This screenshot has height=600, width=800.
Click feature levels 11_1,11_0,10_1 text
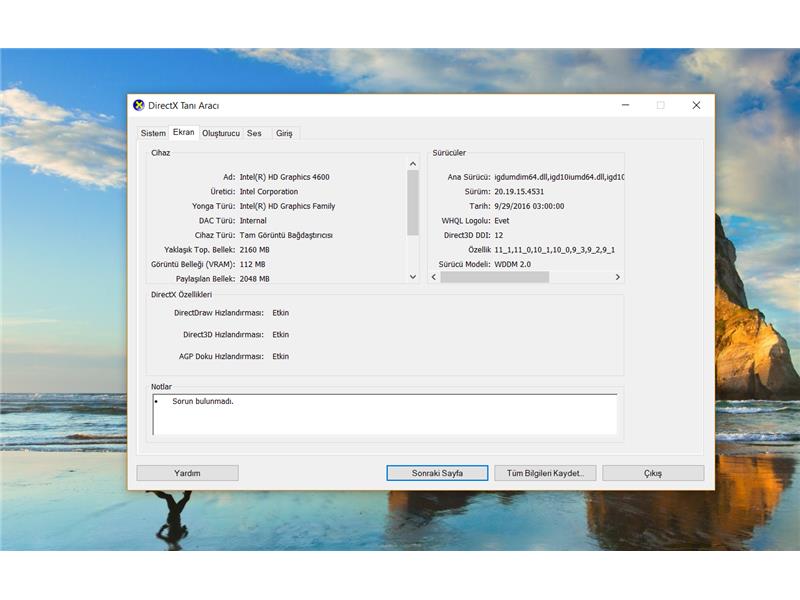[x=555, y=249]
